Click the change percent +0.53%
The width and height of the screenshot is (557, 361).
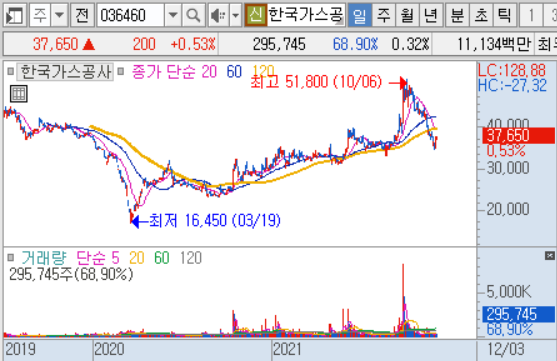click(x=193, y=44)
